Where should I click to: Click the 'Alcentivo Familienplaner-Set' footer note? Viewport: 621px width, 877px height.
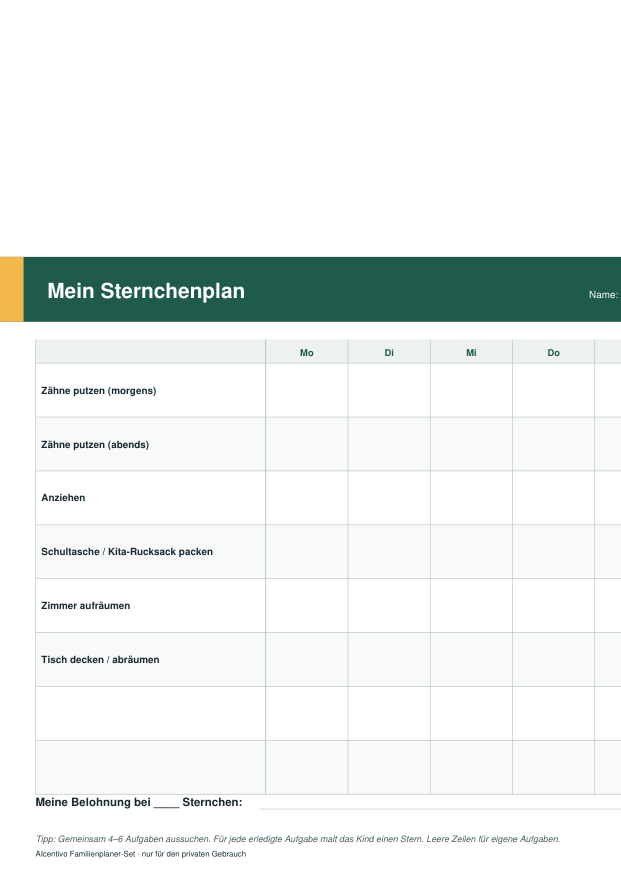click(x=140, y=854)
